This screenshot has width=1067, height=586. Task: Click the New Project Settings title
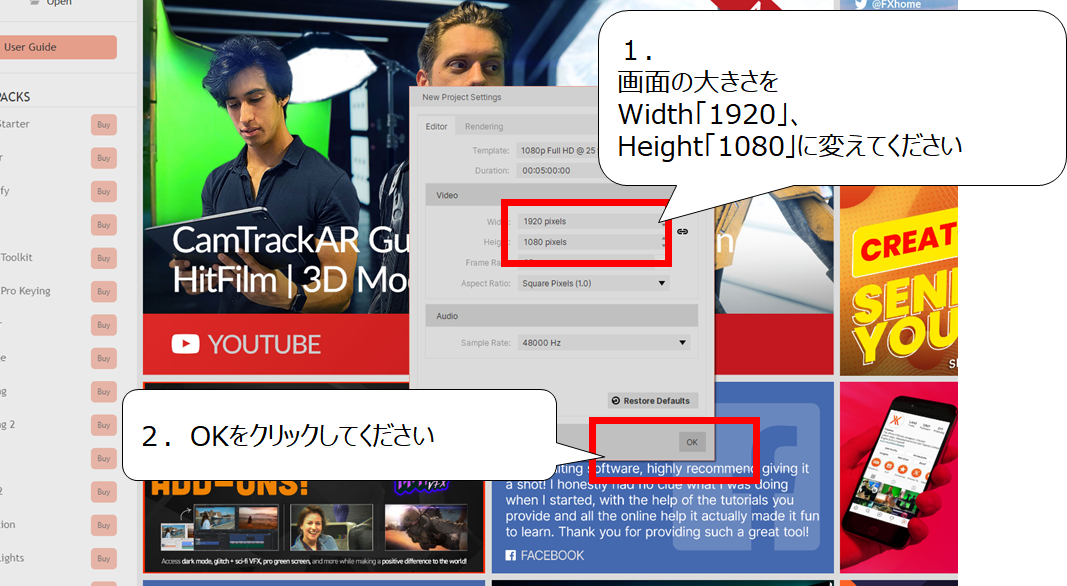pos(461,97)
